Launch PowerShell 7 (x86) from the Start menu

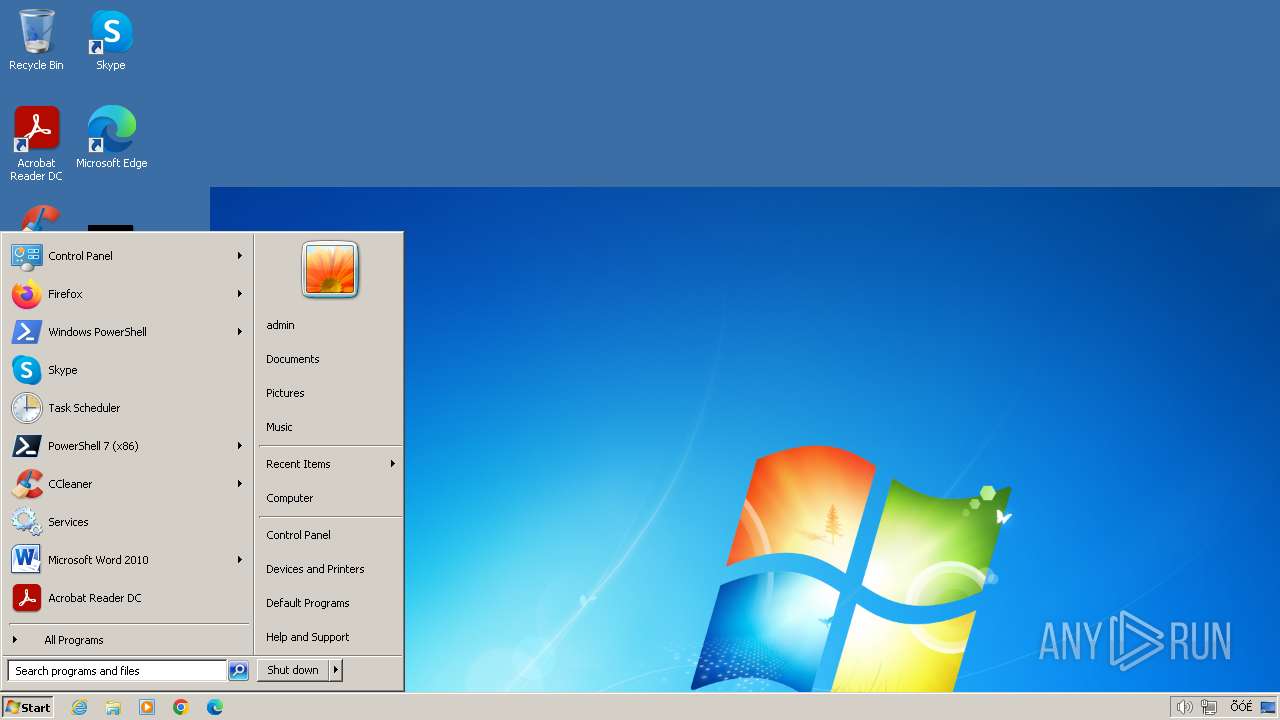coord(128,446)
